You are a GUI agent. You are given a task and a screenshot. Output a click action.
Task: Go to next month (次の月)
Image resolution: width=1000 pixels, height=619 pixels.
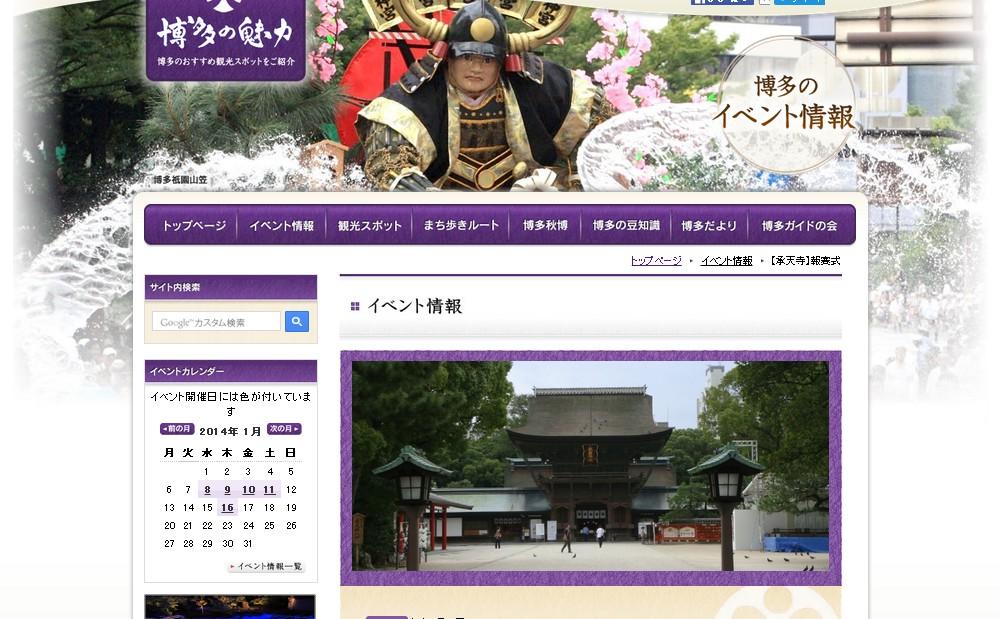pyautogui.click(x=284, y=430)
